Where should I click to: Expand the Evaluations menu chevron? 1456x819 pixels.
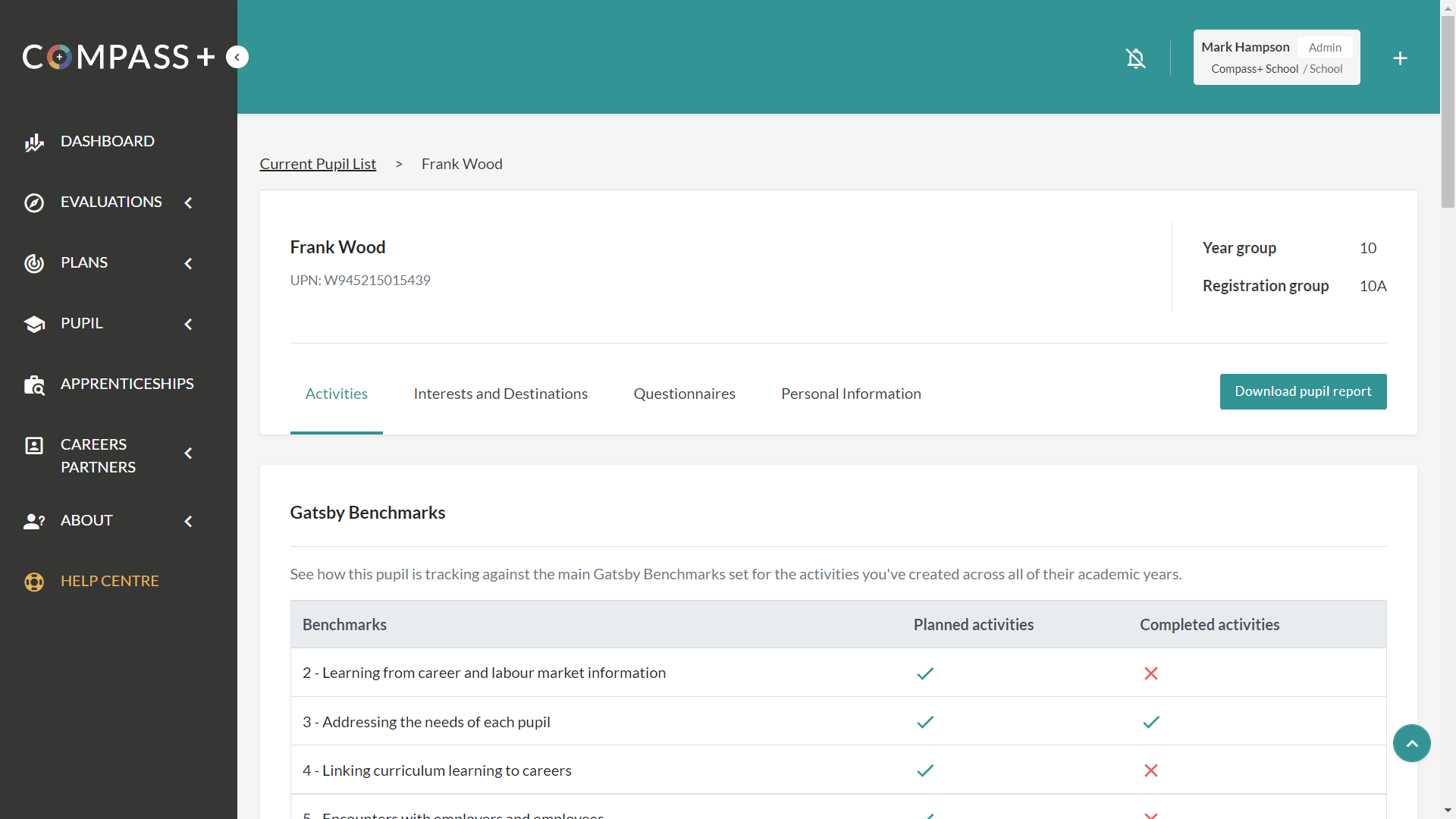[x=188, y=202]
